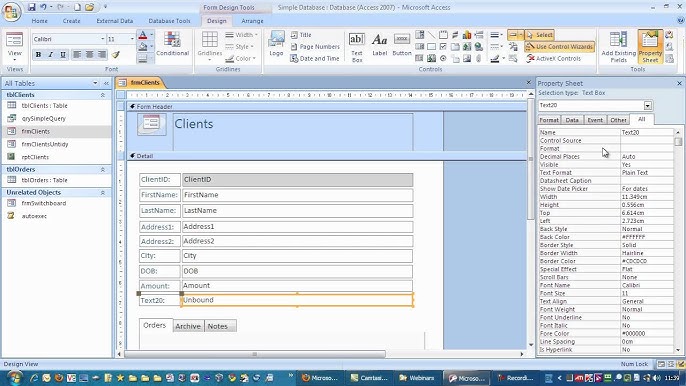This screenshot has height=386, width=686.
Task: Toggle Bold formatting
Action: pyautogui.click(x=38, y=55)
